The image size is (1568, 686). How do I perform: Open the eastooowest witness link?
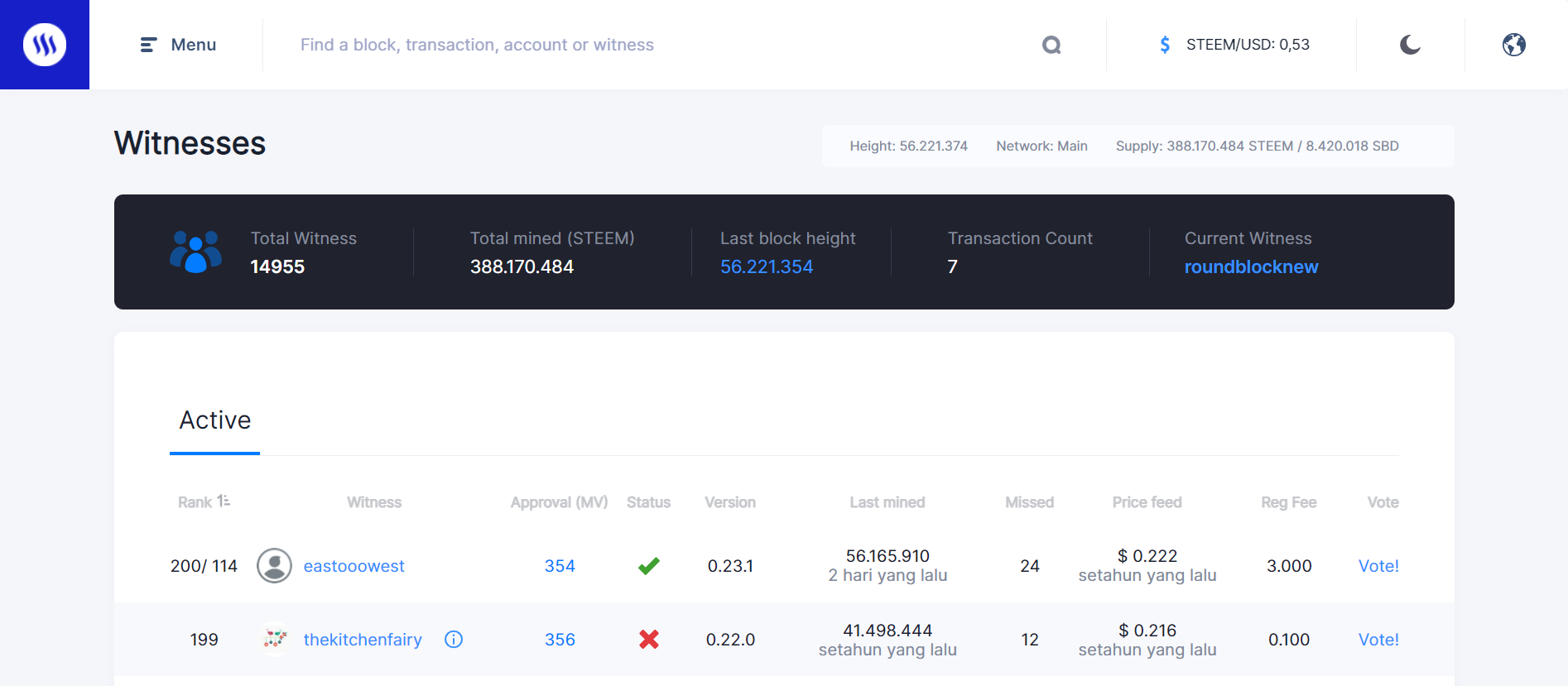coord(354,566)
